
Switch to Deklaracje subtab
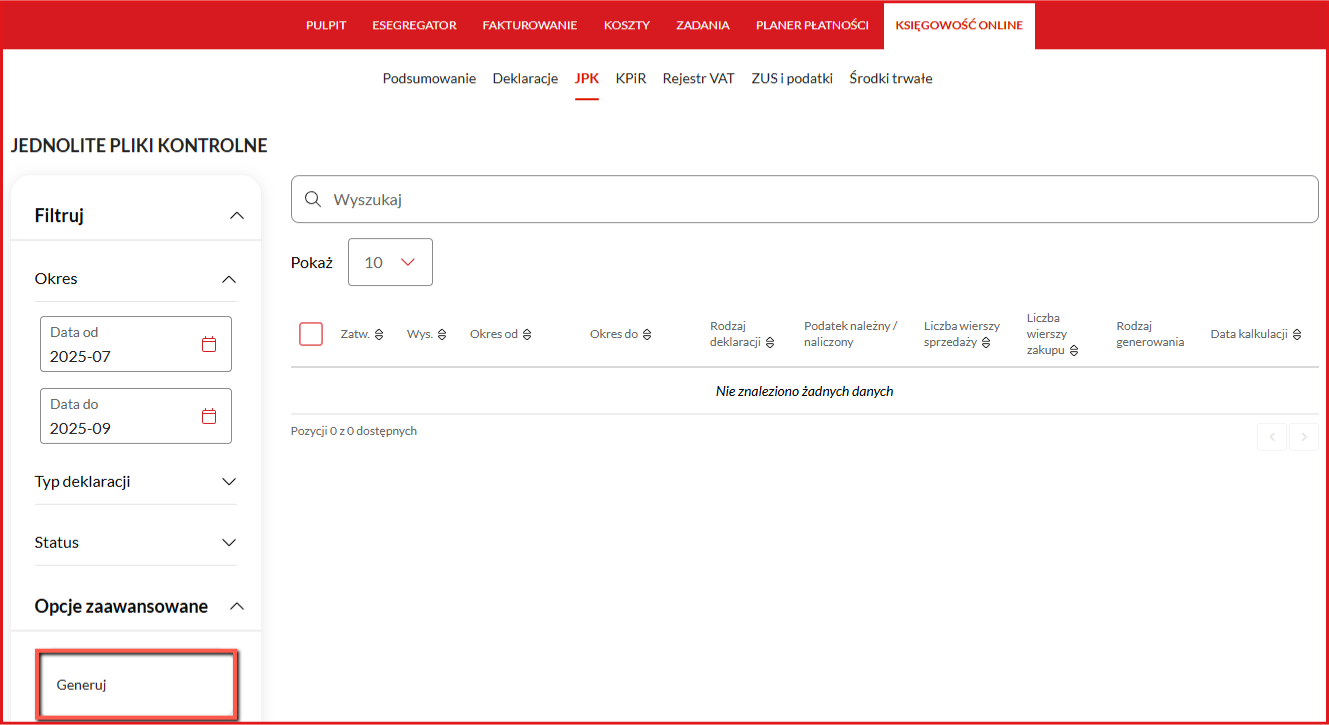[x=525, y=78]
